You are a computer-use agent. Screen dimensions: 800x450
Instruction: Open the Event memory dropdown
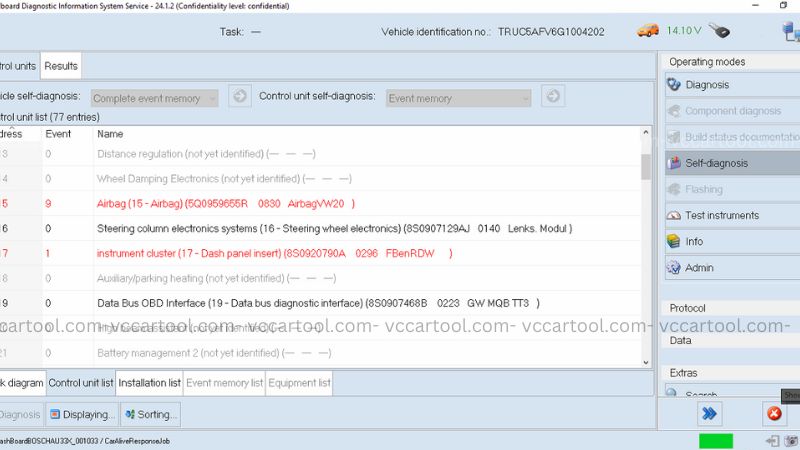(458, 98)
